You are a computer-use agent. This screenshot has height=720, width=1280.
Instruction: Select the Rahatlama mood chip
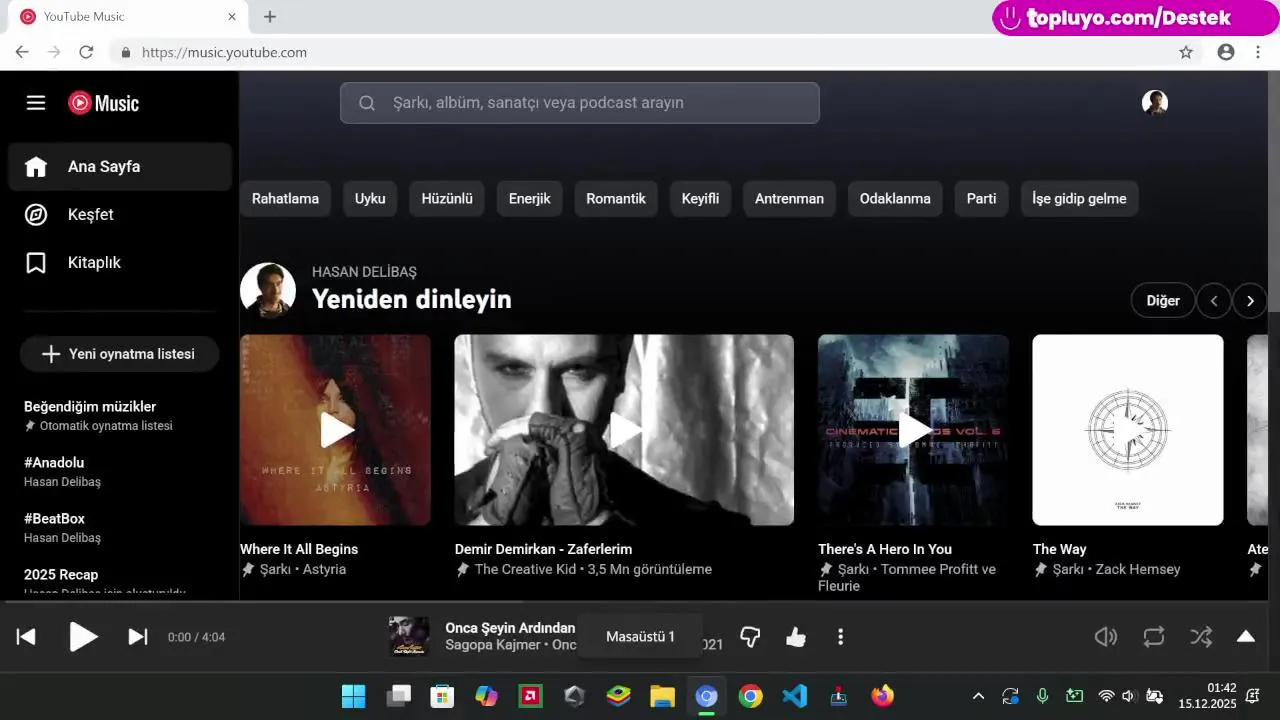[x=285, y=199]
